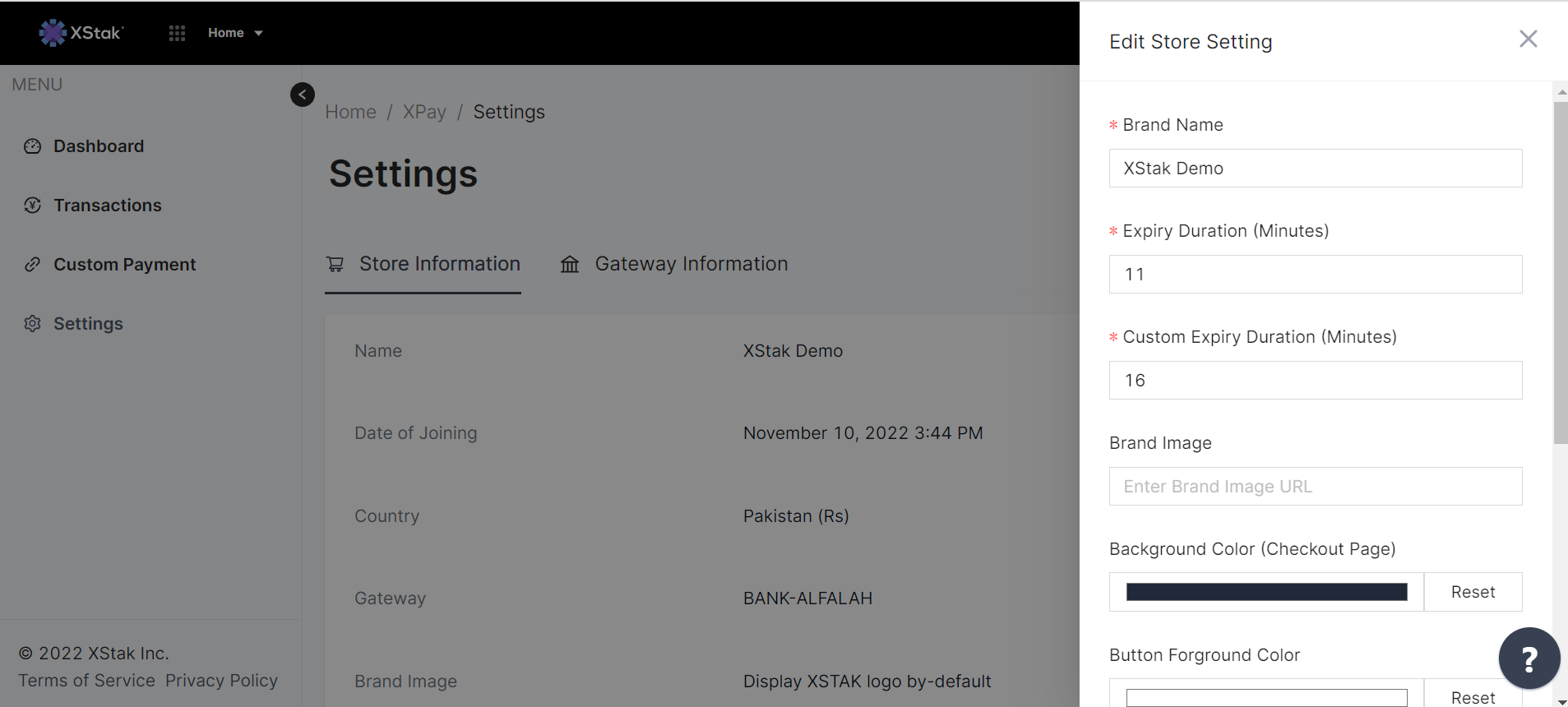Click the Gateway Information bank icon

tap(570, 264)
